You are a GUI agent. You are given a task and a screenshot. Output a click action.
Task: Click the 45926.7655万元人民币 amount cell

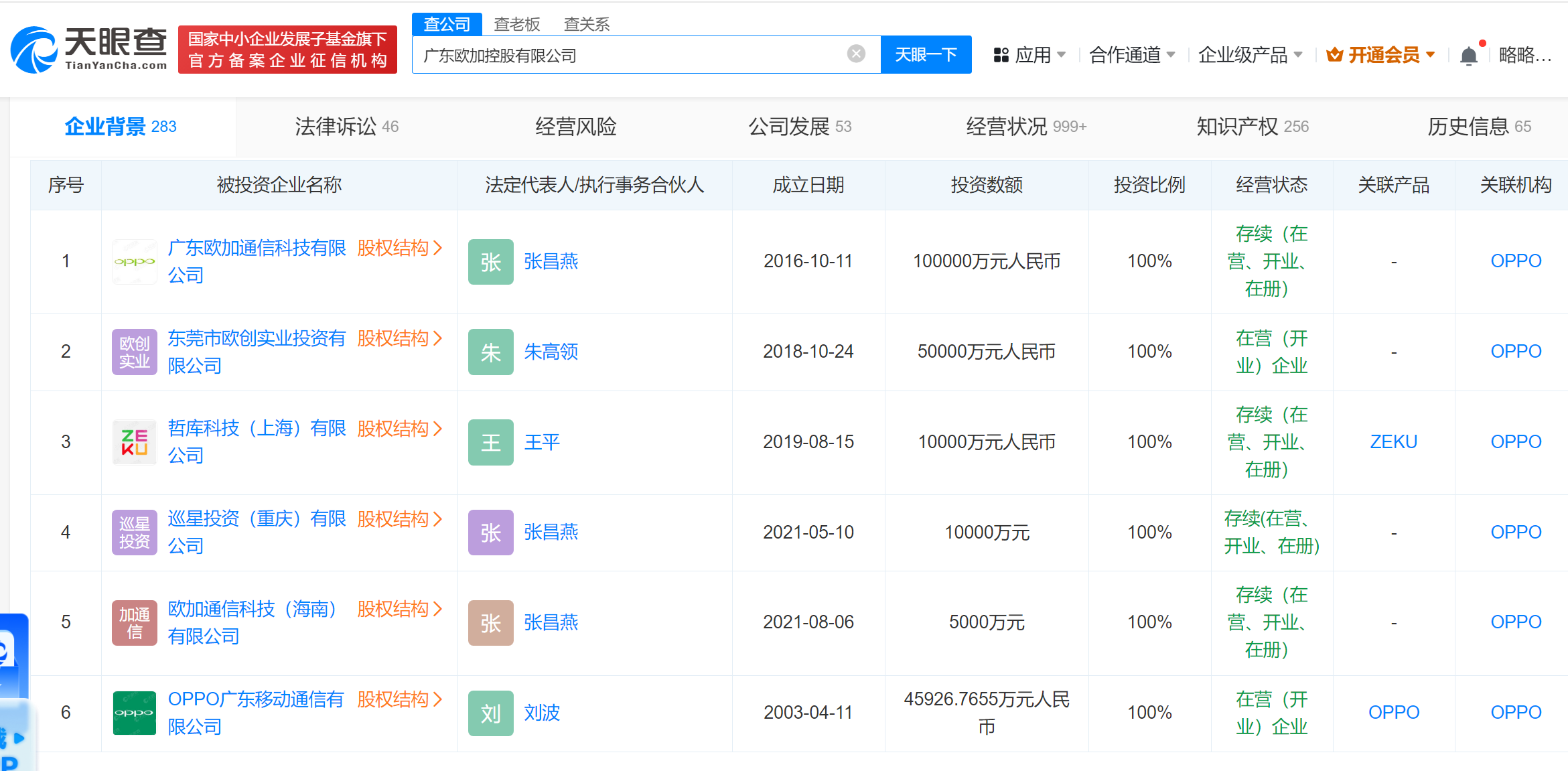987,713
